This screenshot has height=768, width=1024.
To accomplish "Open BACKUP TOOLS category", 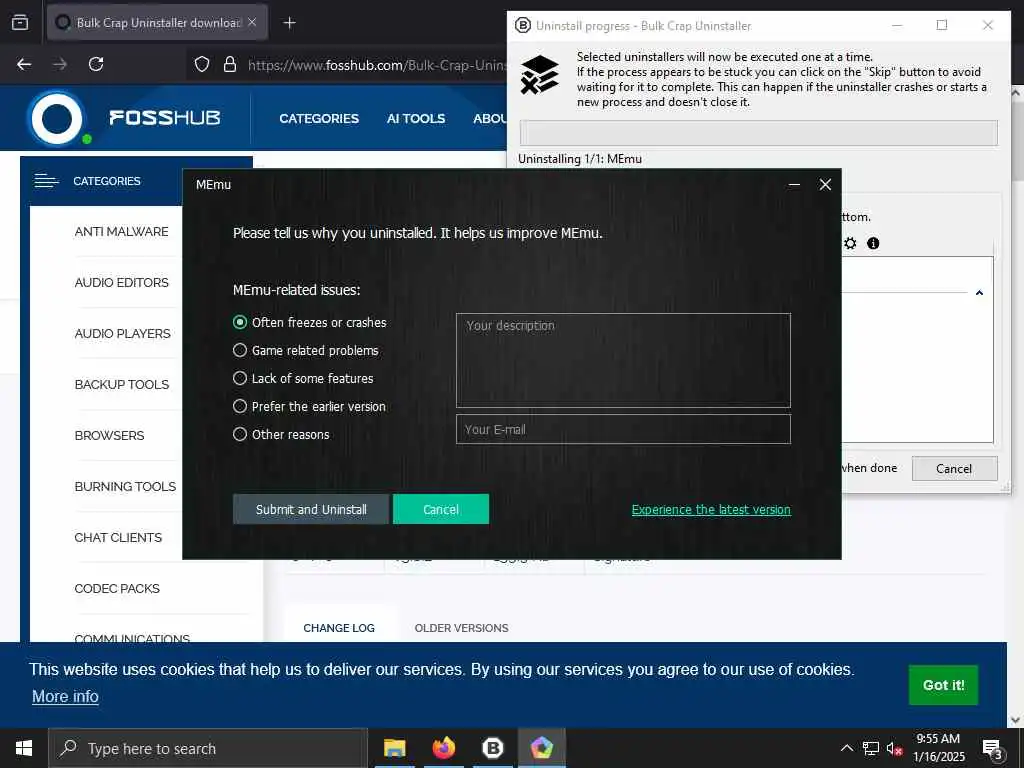I will [121, 385].
